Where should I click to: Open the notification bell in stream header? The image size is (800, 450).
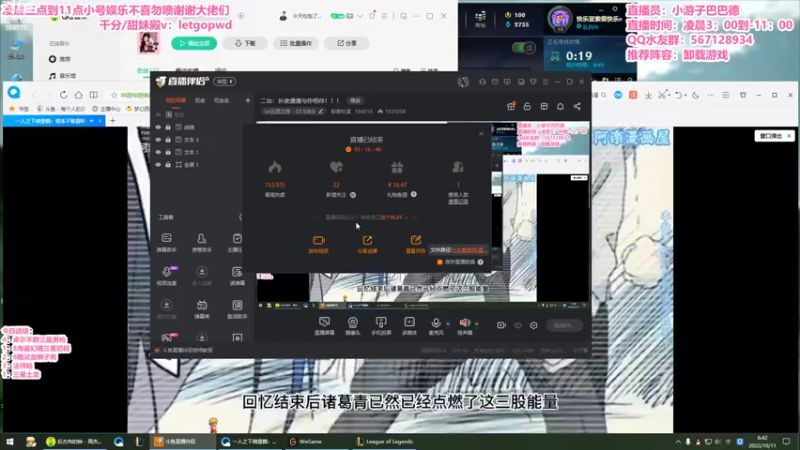tap(560, 106)
